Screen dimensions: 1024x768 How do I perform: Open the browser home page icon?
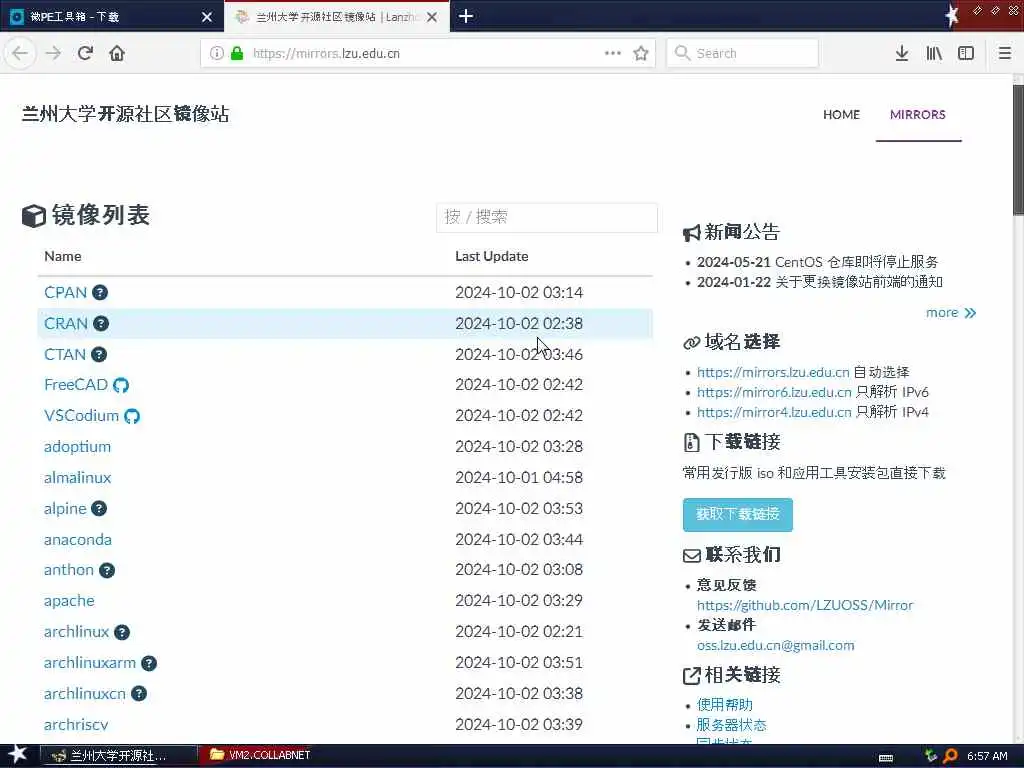point(117,54)
